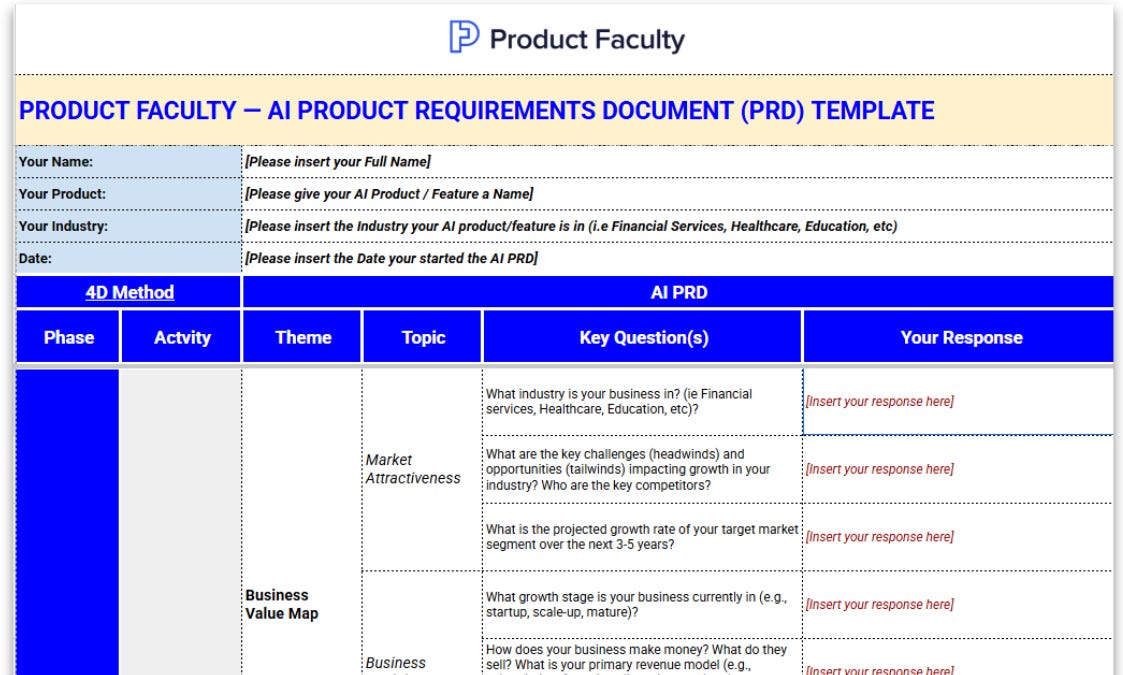The height and width of the screenshot is (675, 1123).
Task: Click the 'insert the Date' placeholder field
Action: point(678,259)
